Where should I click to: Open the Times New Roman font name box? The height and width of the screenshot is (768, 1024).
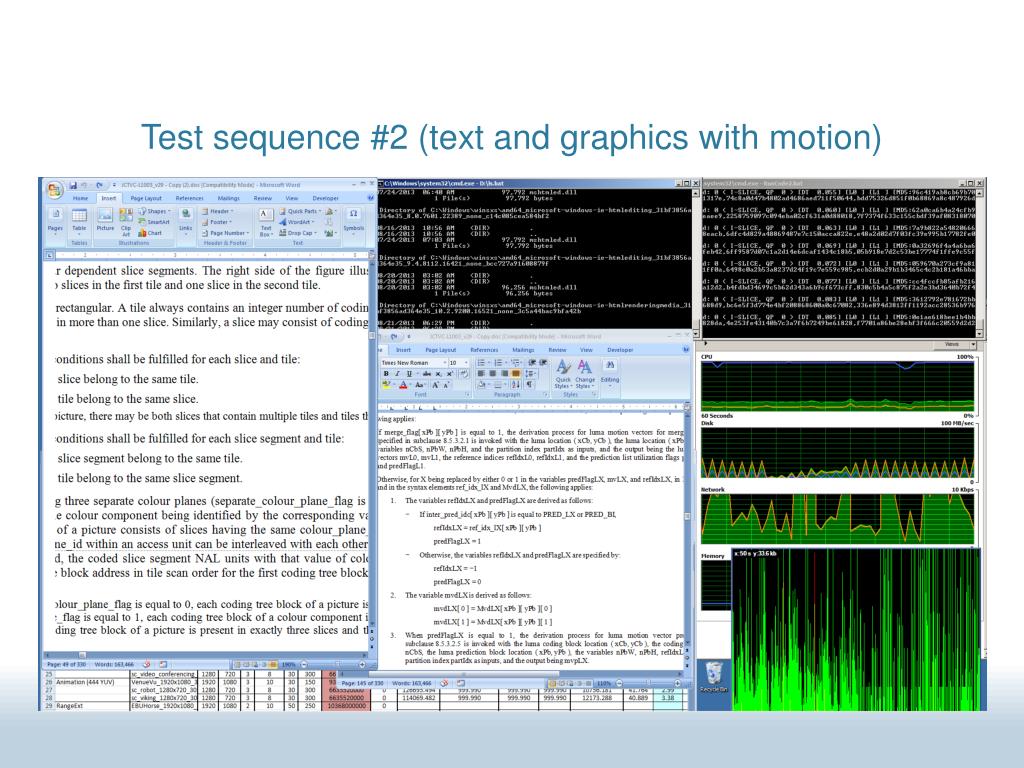[414, 362]
